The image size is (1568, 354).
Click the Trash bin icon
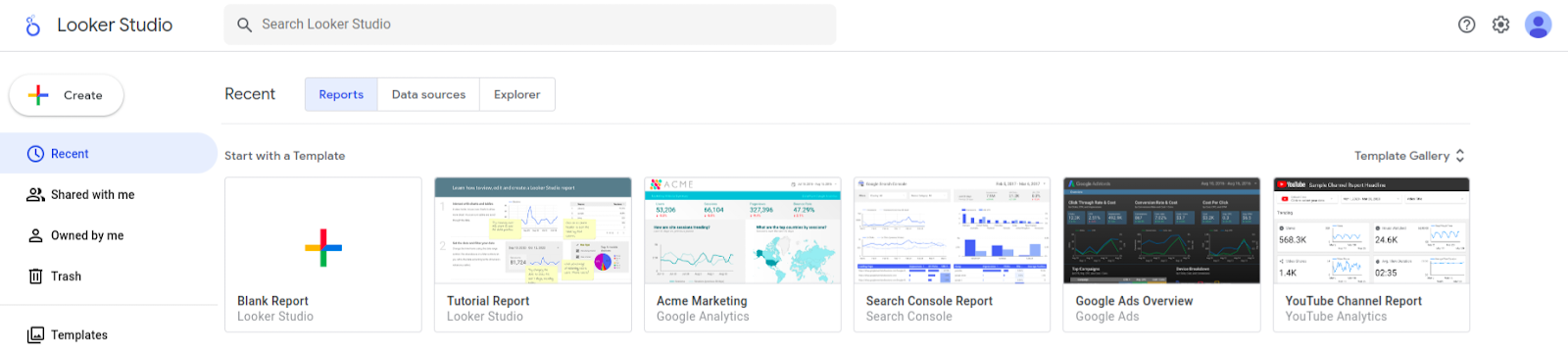[x=35, y=277]
